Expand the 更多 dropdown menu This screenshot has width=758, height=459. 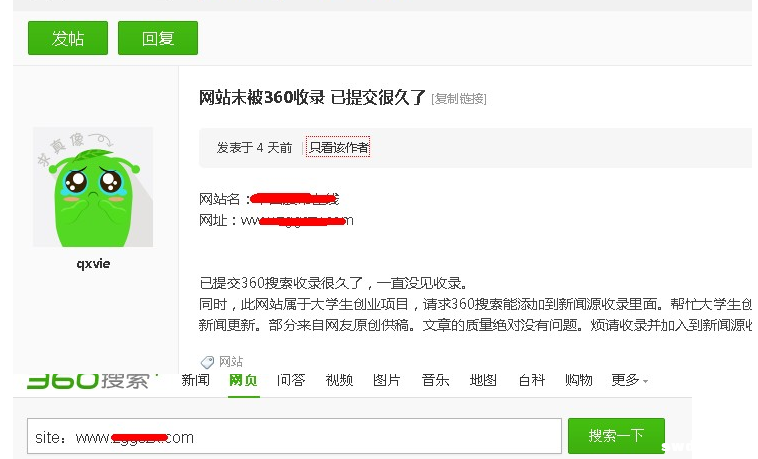click(629, 380)
